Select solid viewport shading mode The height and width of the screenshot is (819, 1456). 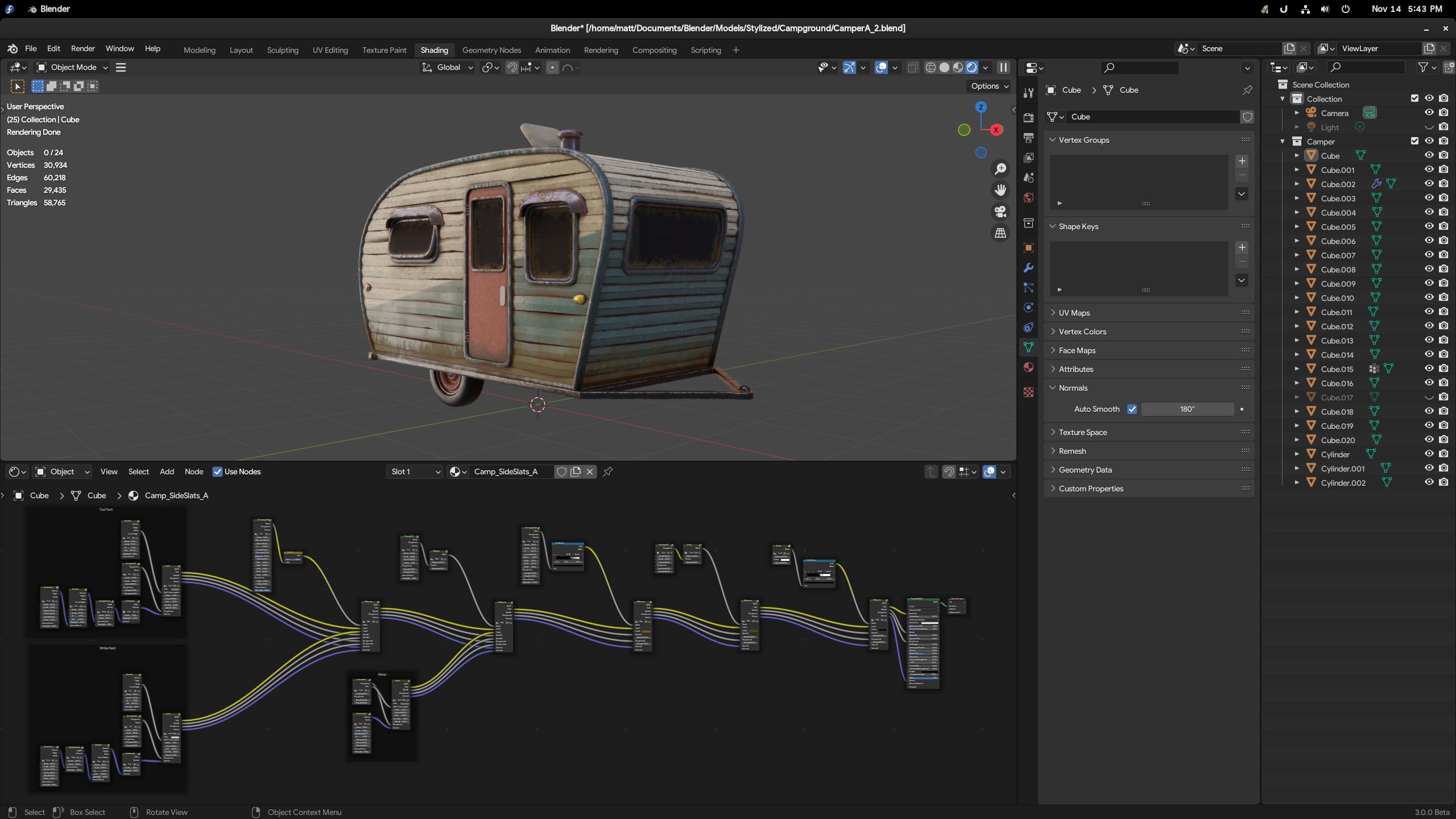[945, 68]
